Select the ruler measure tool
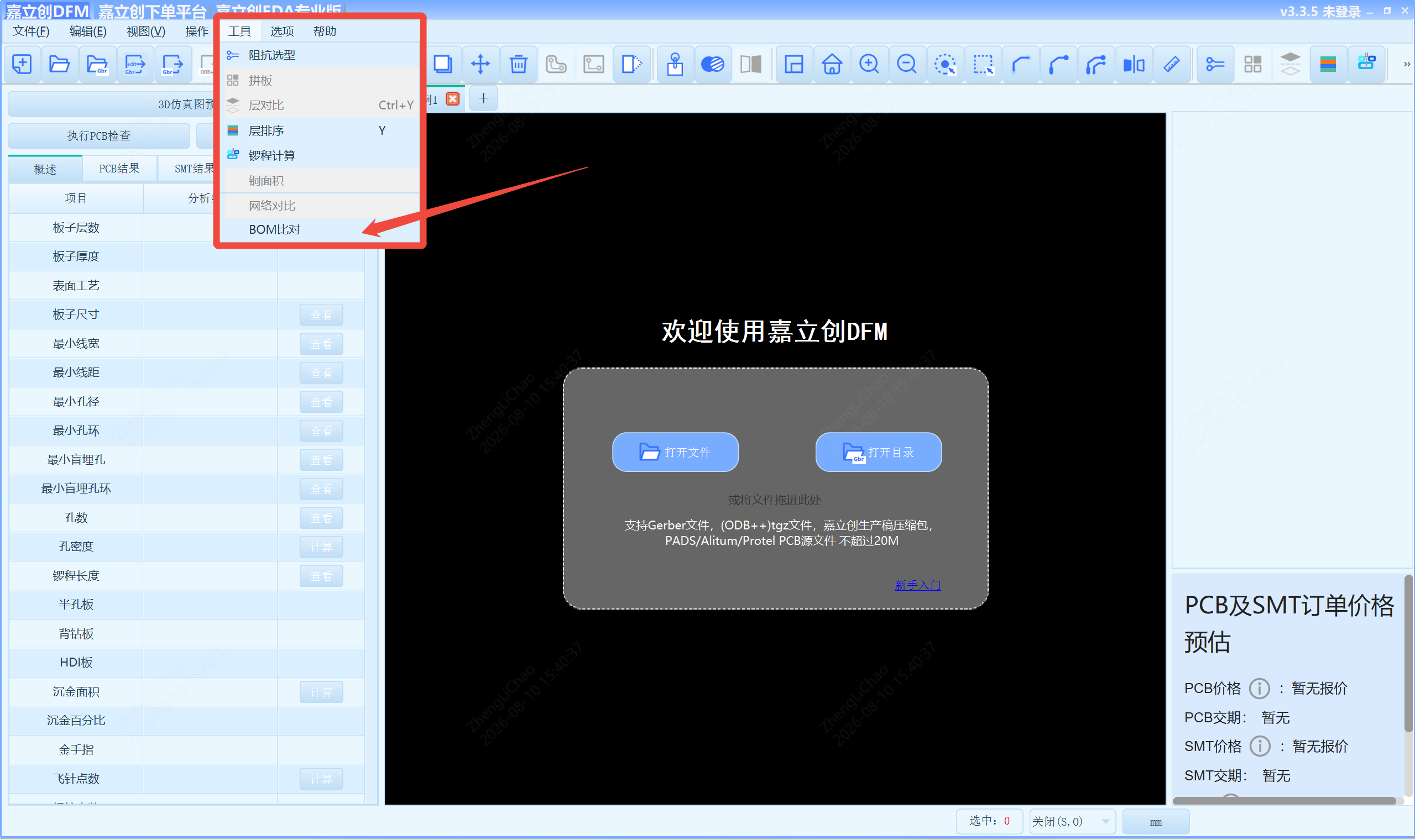Image resolution: width=1415 pixels, height=840 pixels. click(x=1172, y=64)
